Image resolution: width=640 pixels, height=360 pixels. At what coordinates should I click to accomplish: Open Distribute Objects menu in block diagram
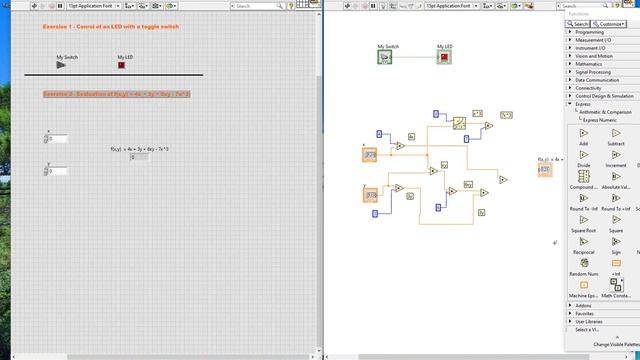click(x=501, y=6)
